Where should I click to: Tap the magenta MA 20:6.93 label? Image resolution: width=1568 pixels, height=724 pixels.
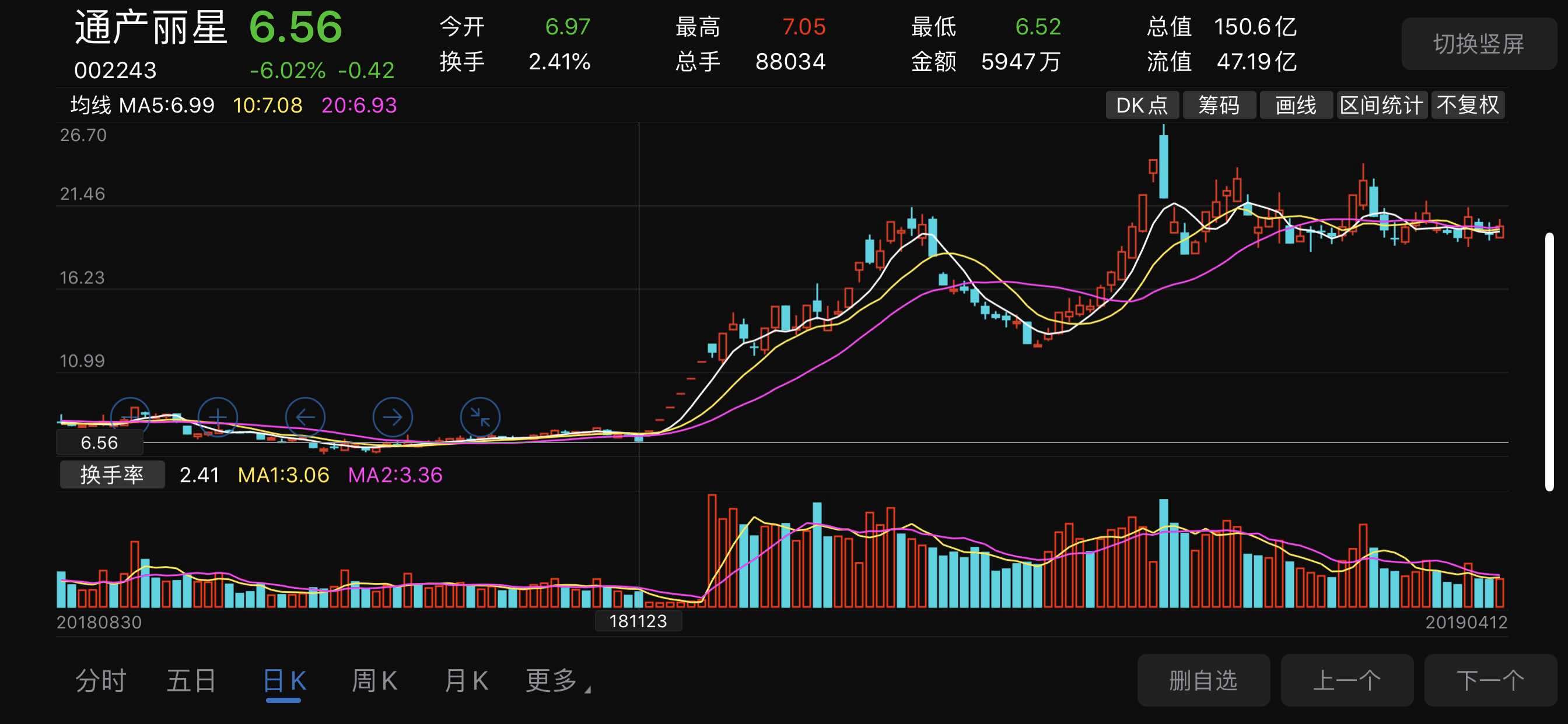click(359, 106)
